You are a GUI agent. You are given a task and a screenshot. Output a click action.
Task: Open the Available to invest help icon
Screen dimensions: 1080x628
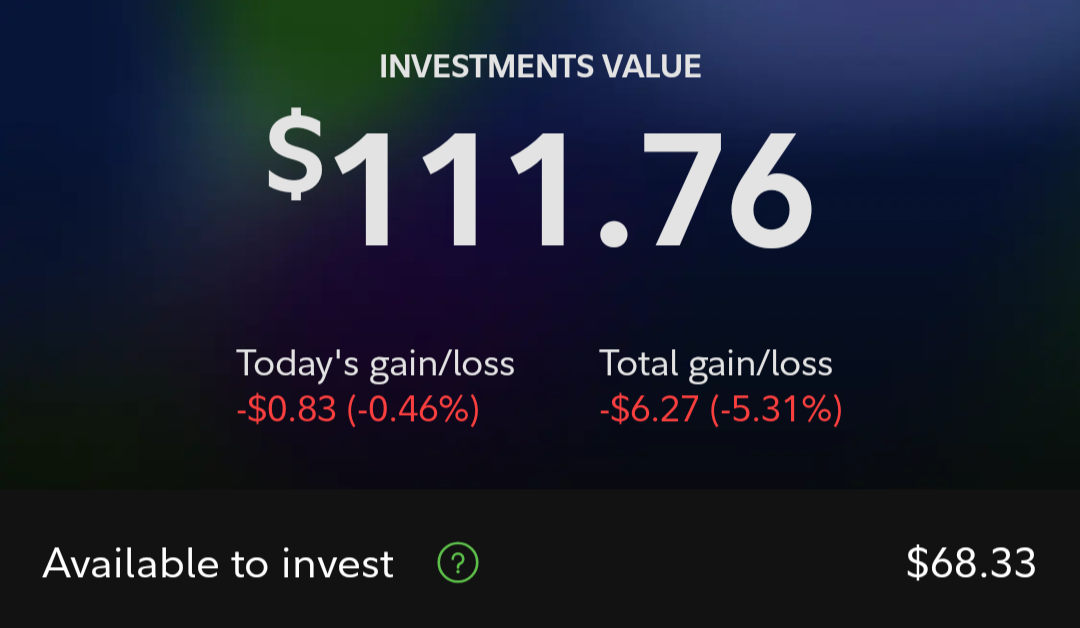458,564
